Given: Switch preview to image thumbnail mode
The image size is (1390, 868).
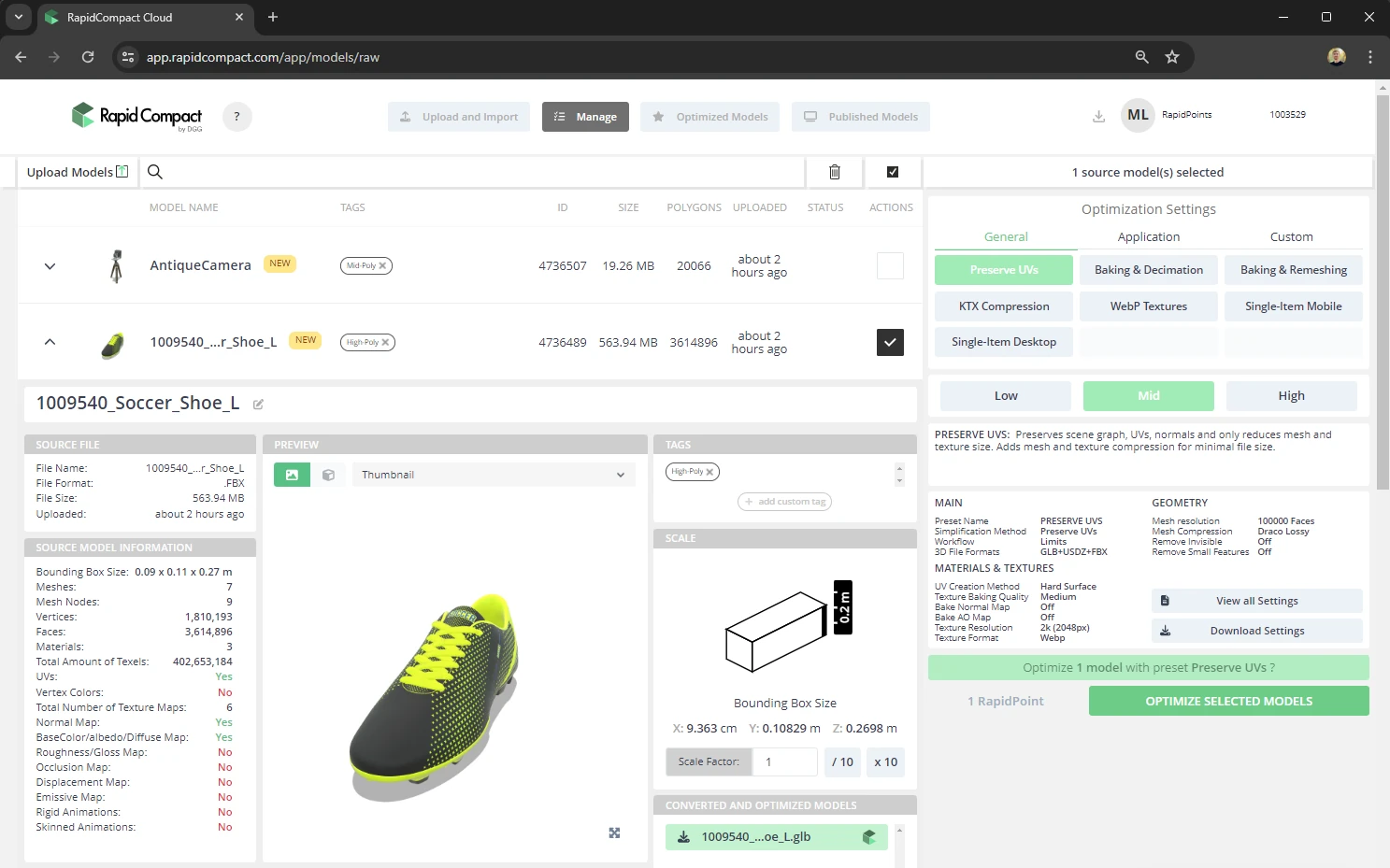Looking at the screenshot, I should 292,475.
